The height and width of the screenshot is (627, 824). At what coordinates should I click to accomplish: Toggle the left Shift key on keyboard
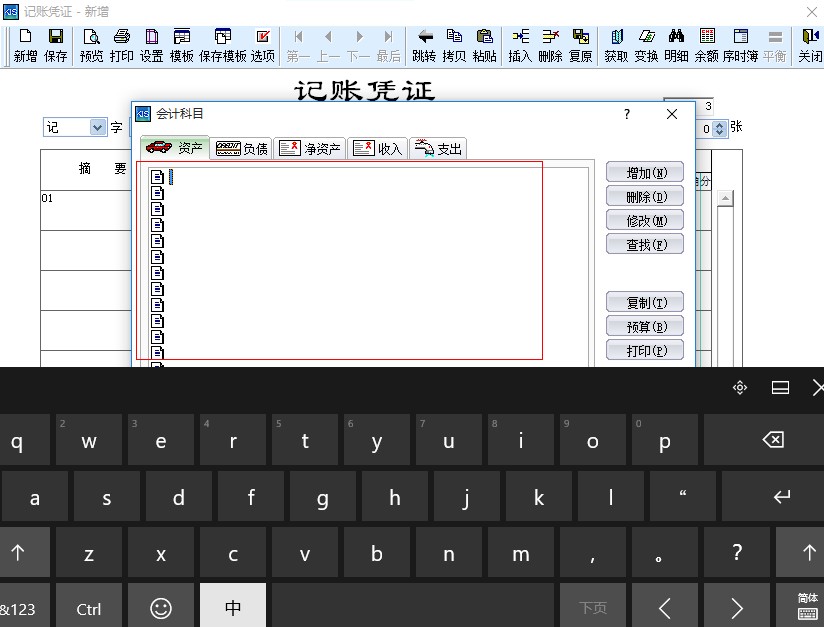click(17, 553)
